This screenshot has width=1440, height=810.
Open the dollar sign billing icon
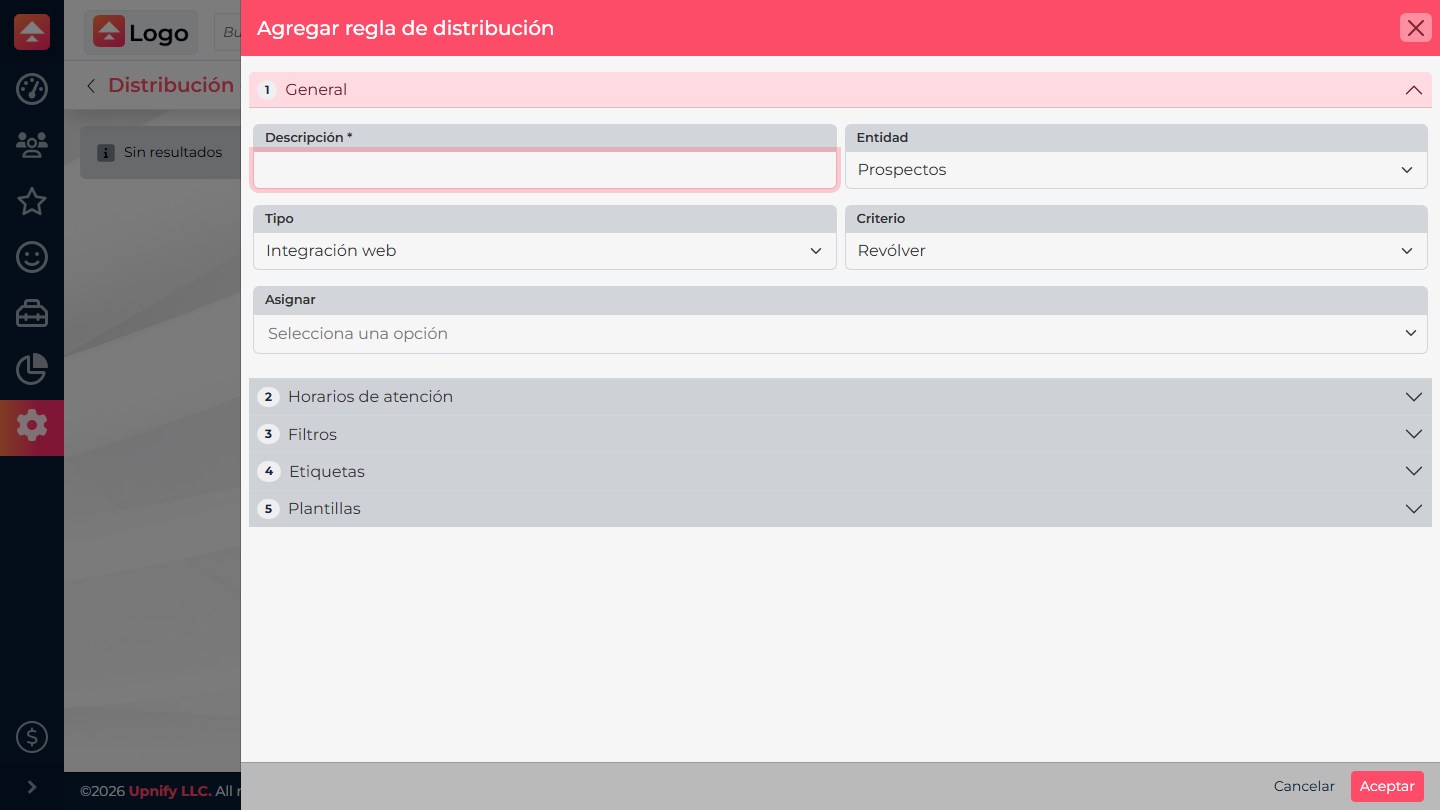pyautogui.click(x=32, y=738)
